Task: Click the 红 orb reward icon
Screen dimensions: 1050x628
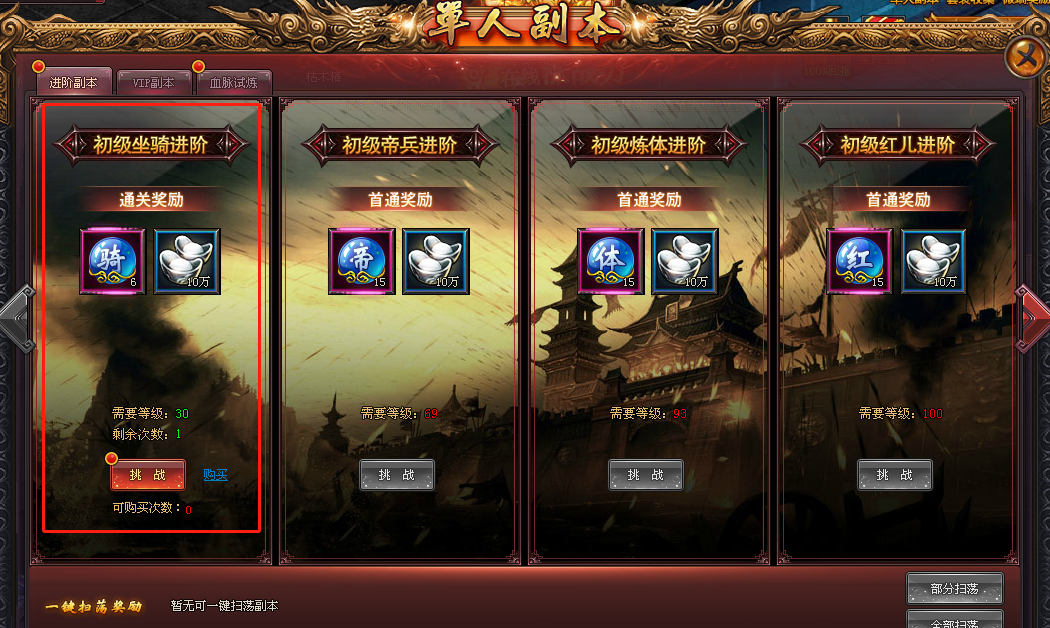Action: [860, 261]
